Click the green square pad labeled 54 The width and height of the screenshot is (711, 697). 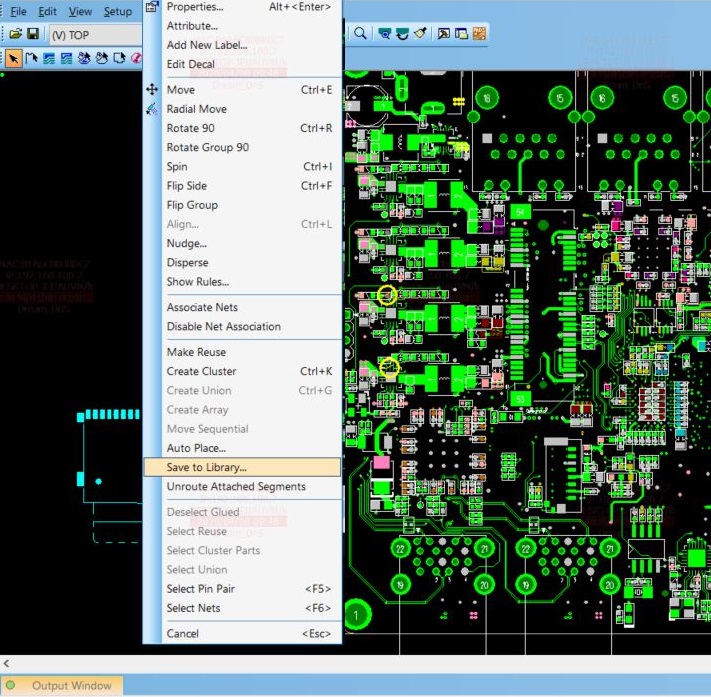tap(520, 211)
